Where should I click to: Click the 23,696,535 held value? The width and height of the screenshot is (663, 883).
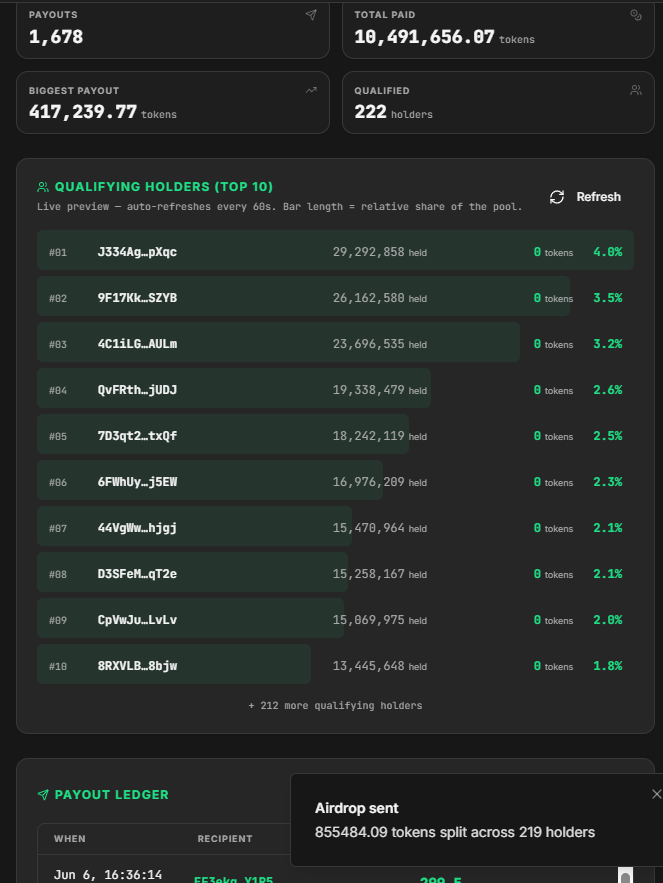point(380,344)
